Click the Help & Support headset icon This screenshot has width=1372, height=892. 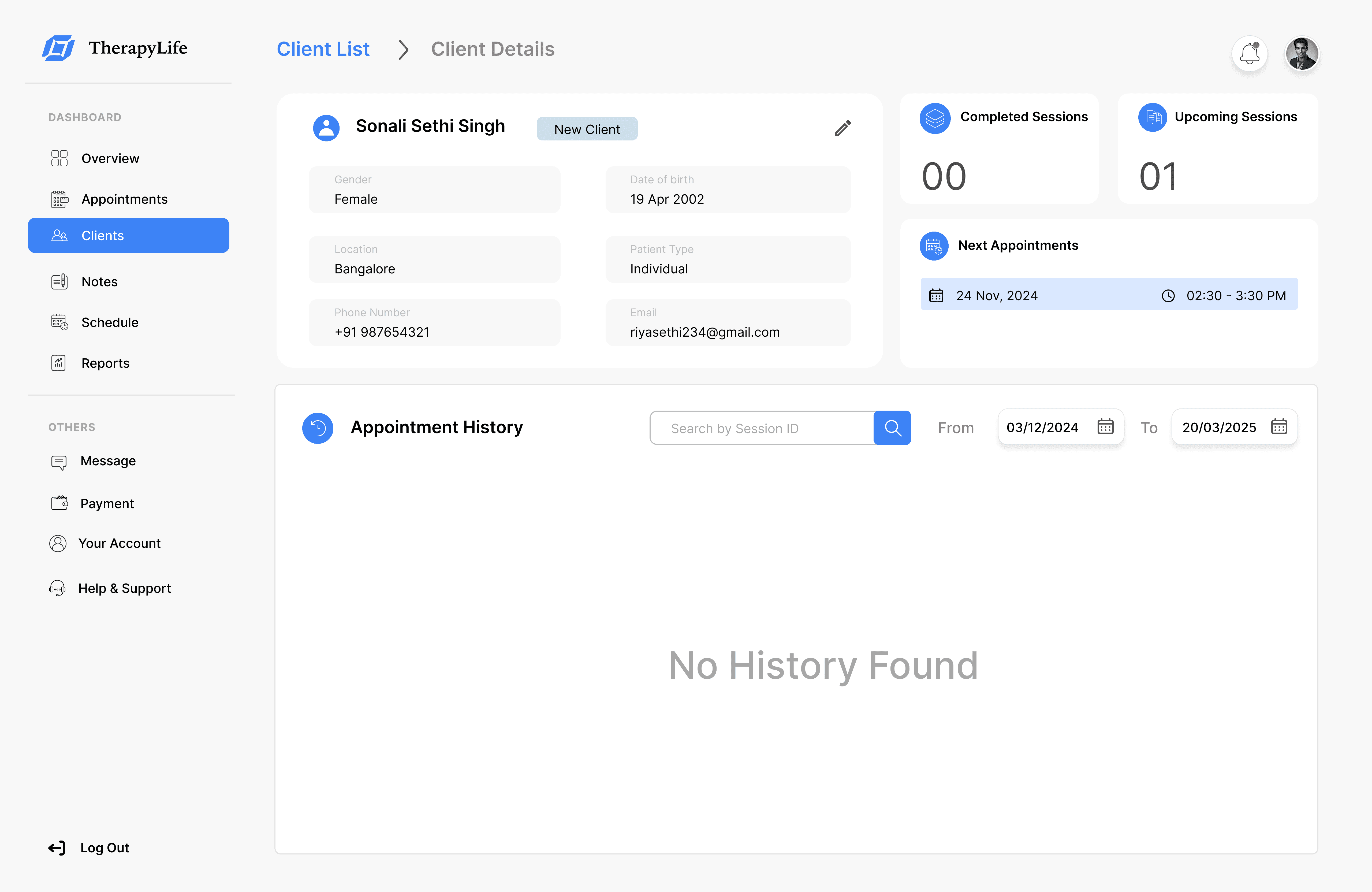pyautogui.click(x=57, y=588)
